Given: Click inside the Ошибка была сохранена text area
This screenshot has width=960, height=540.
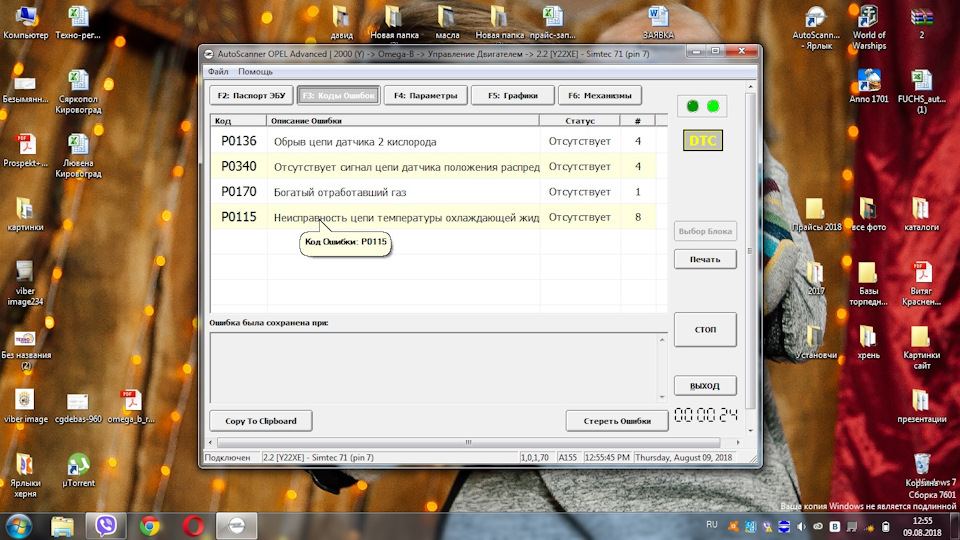Looking at the screenshot, I should pyautogui.click(x=433, y=367).
